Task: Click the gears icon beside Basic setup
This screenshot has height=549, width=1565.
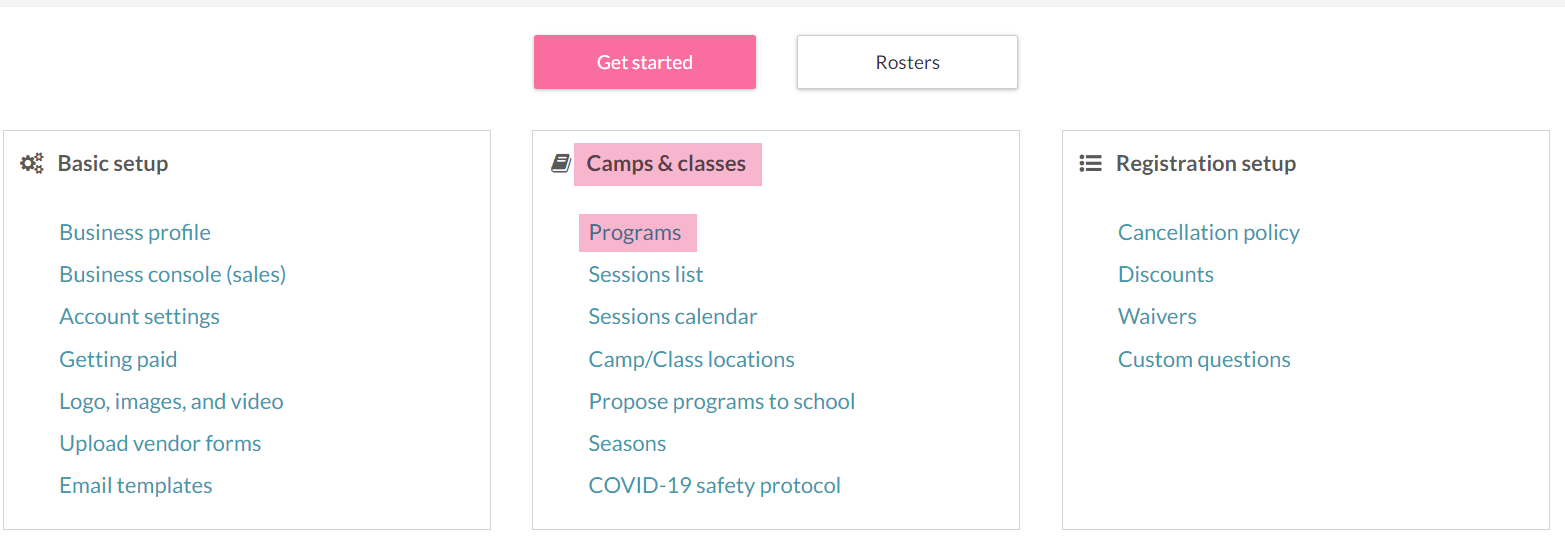Action: pyautogui.click(x=32, y=164)
